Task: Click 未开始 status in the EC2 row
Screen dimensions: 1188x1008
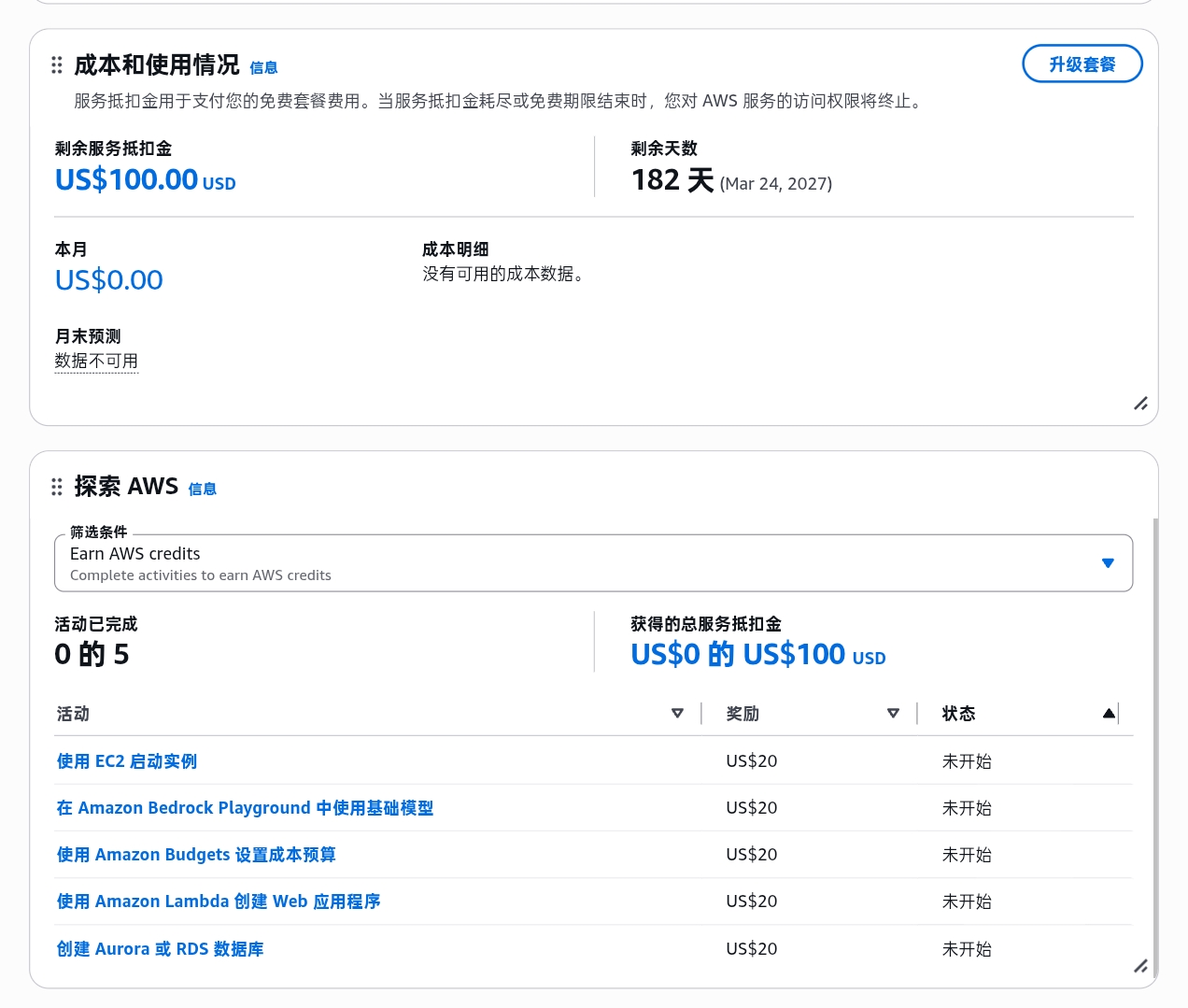Action: [x=967, y=761]
